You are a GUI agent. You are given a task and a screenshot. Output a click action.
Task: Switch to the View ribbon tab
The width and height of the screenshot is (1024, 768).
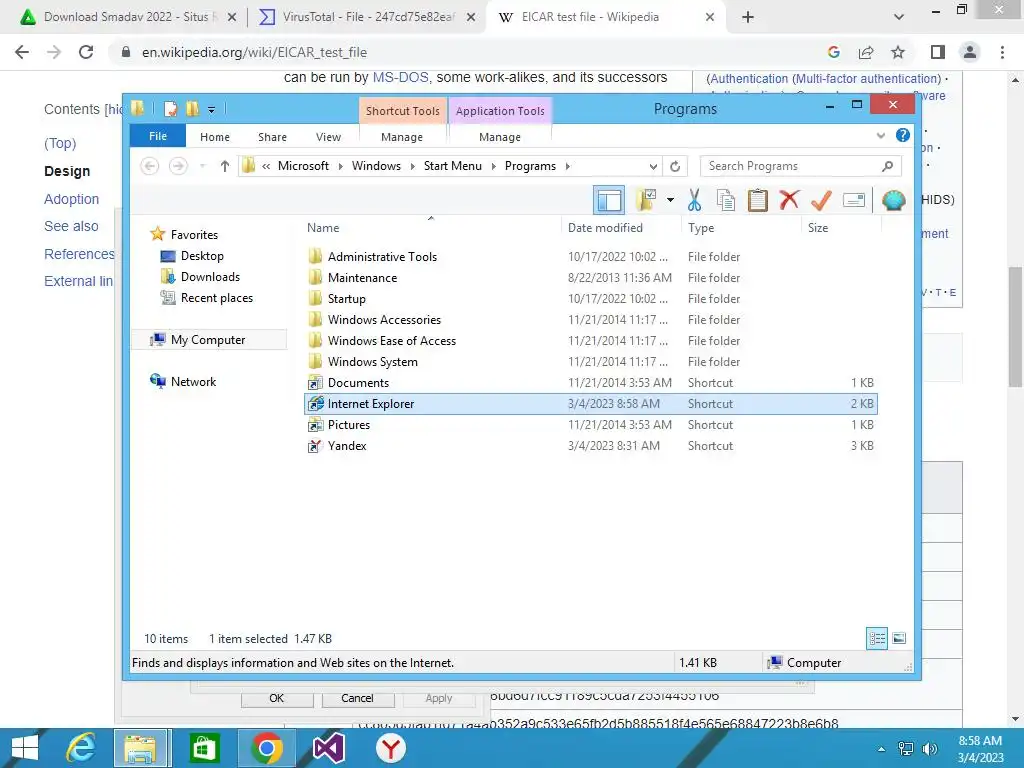[x=328, y=136]
